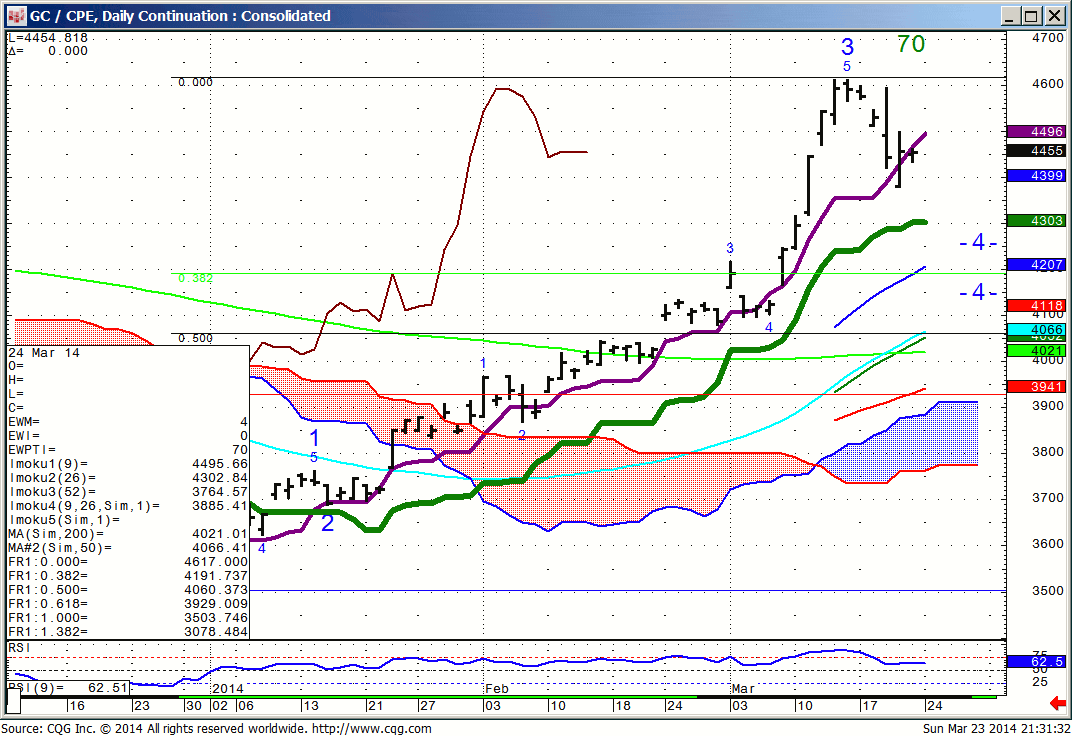Maximize the GC / CPE chart window
Screen dimensions: 1072x736
1032,16
